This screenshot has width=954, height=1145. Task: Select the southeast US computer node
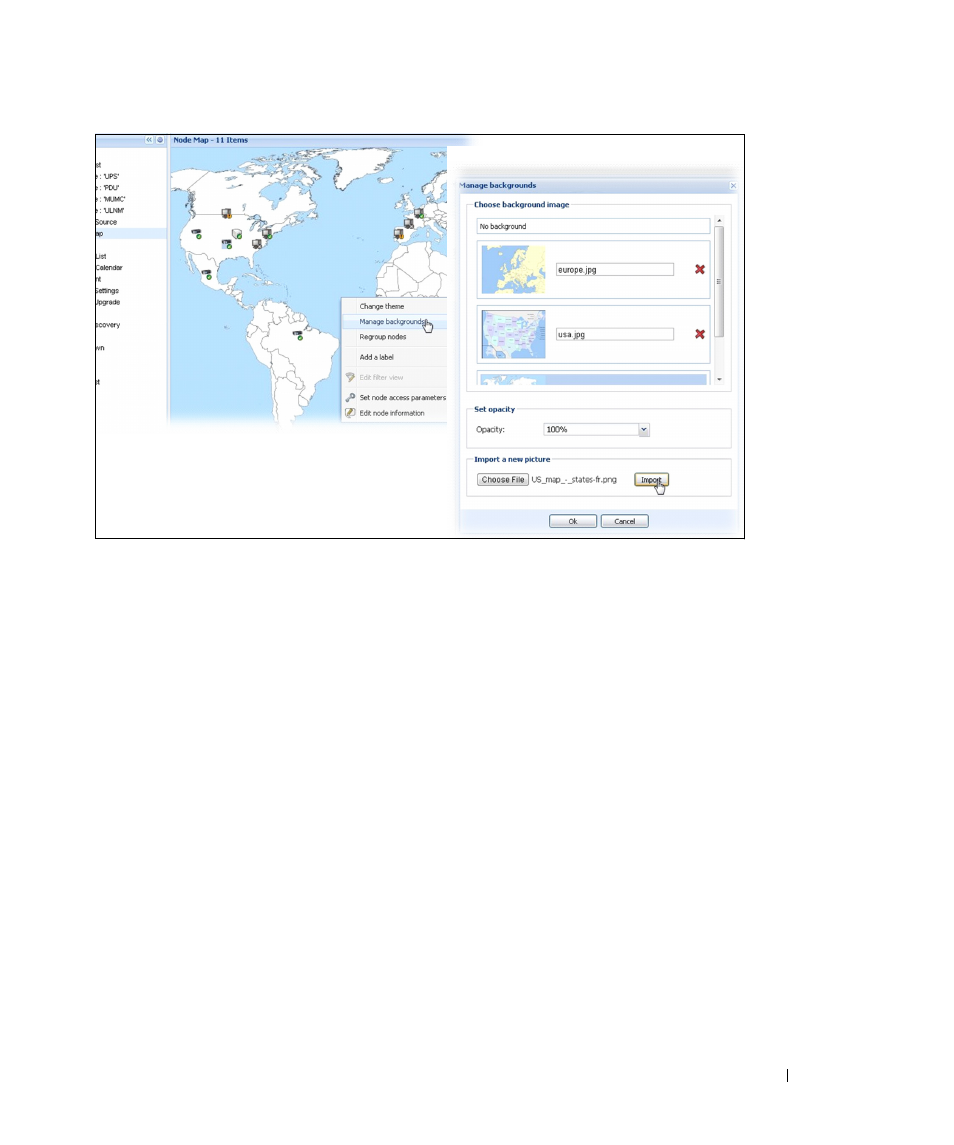pyautogui.click(x=256, y=244)
